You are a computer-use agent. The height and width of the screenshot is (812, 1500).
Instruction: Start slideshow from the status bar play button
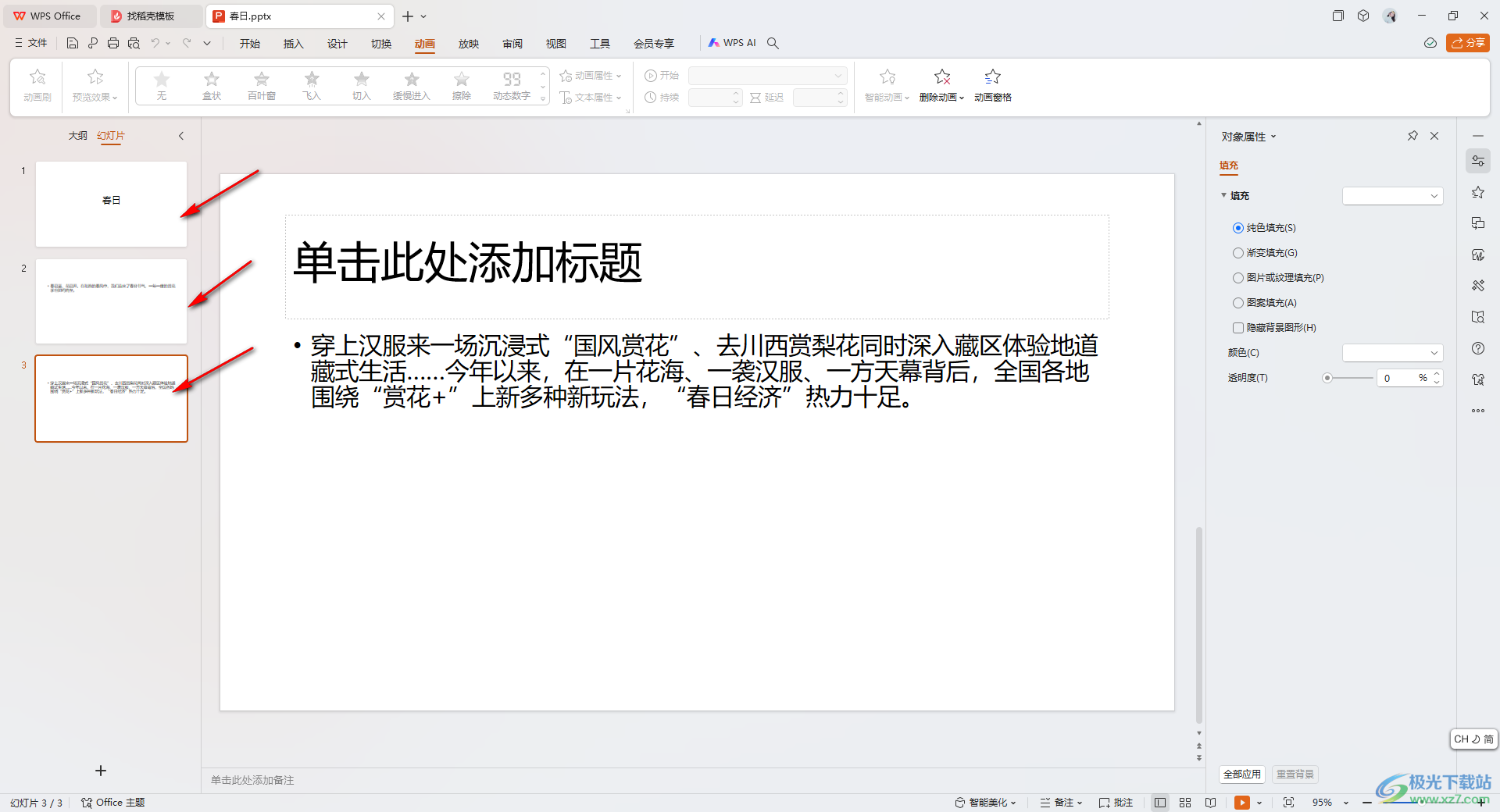[1241, 803]
